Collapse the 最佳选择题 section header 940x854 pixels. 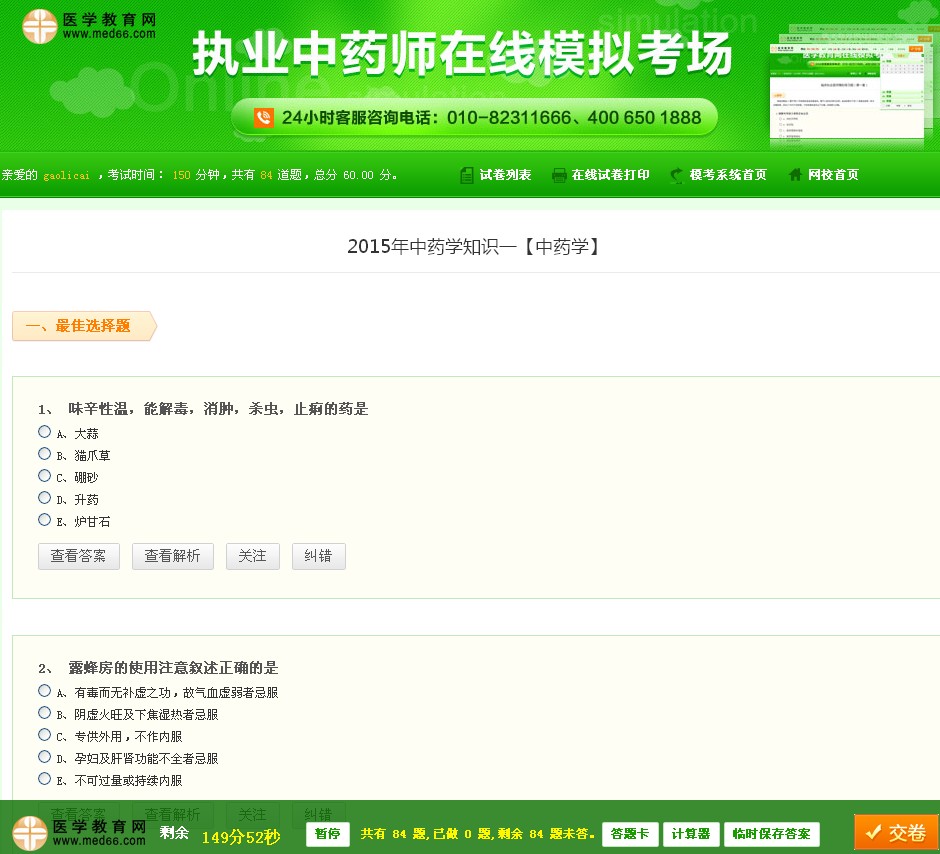pyautogui.click(x=78, y=326)
